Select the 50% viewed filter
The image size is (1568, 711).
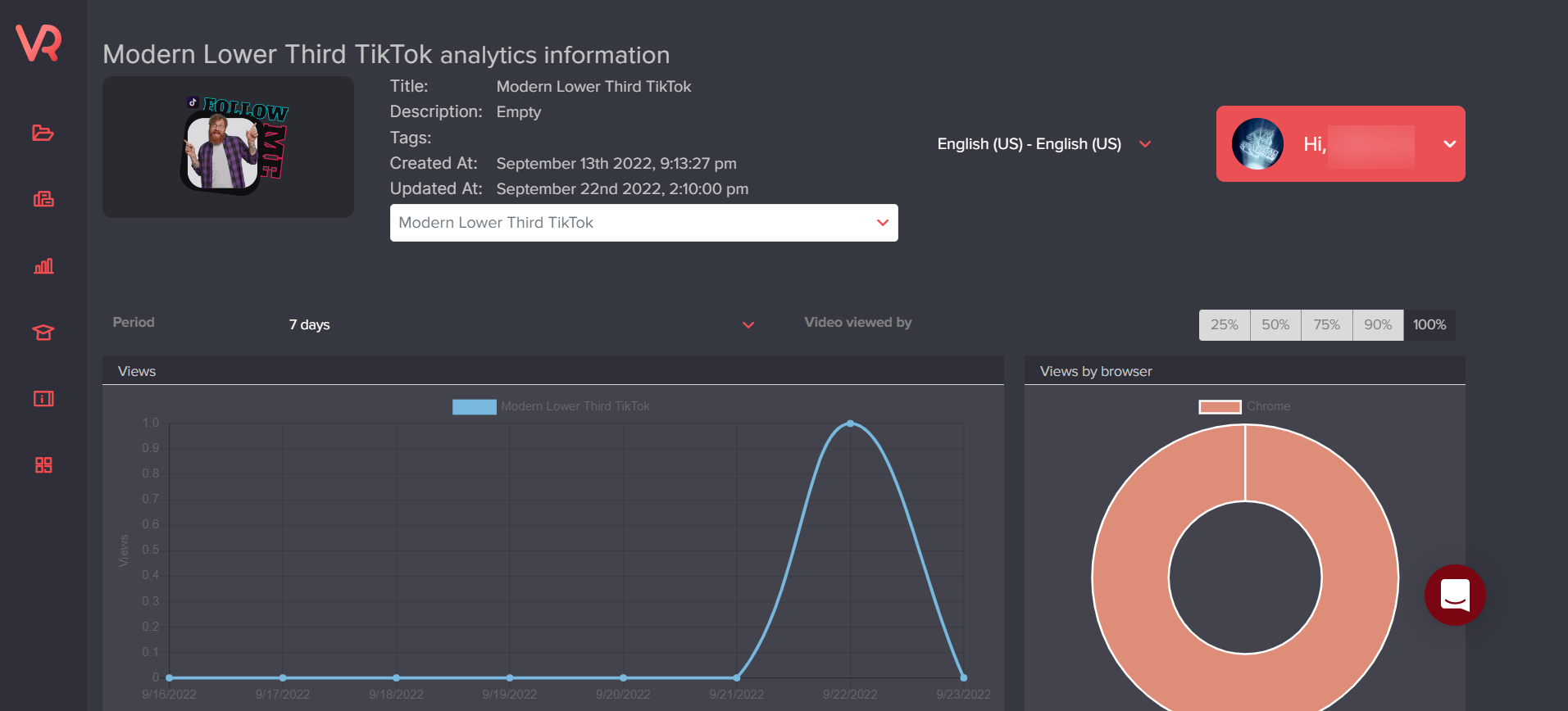1275,324
